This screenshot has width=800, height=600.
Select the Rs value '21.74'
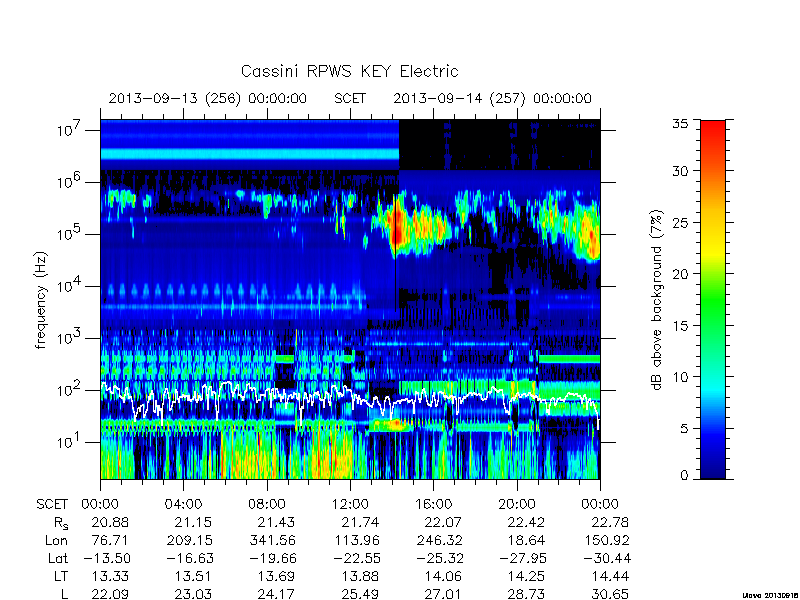360,522
